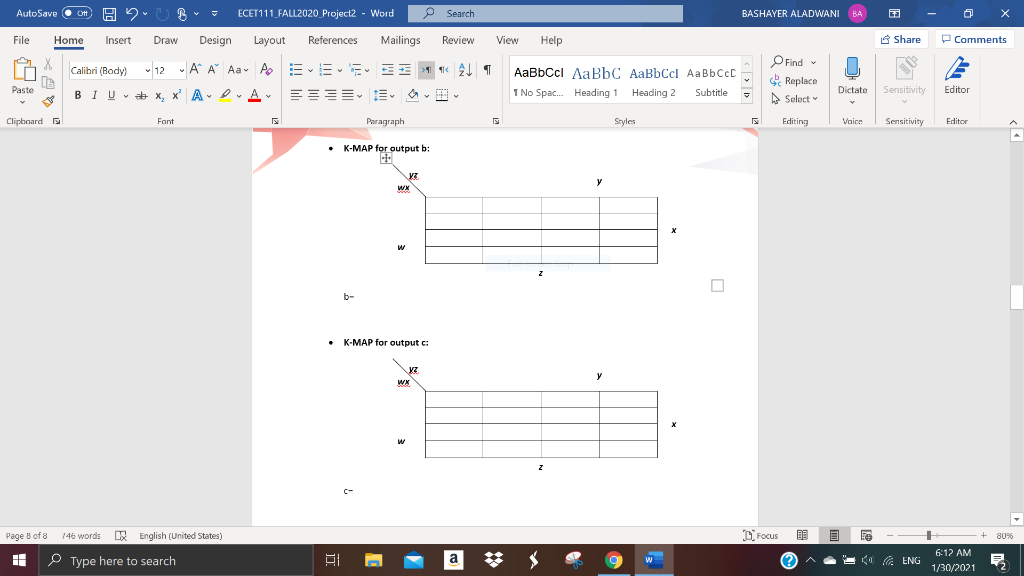Switch to Read Mode view
The width and height of the screenshot is (1024, 576).
tap(803, 536)
